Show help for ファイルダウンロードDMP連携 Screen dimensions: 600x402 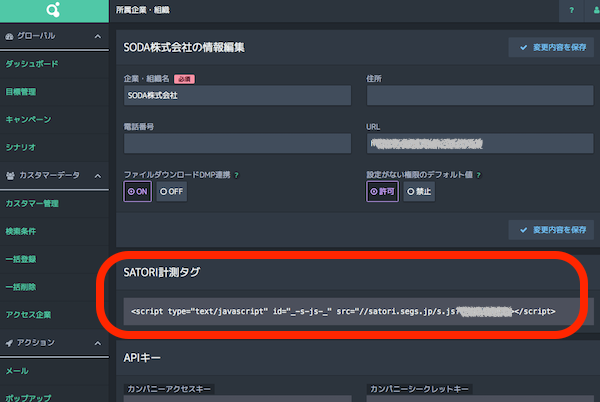[236, 175]
